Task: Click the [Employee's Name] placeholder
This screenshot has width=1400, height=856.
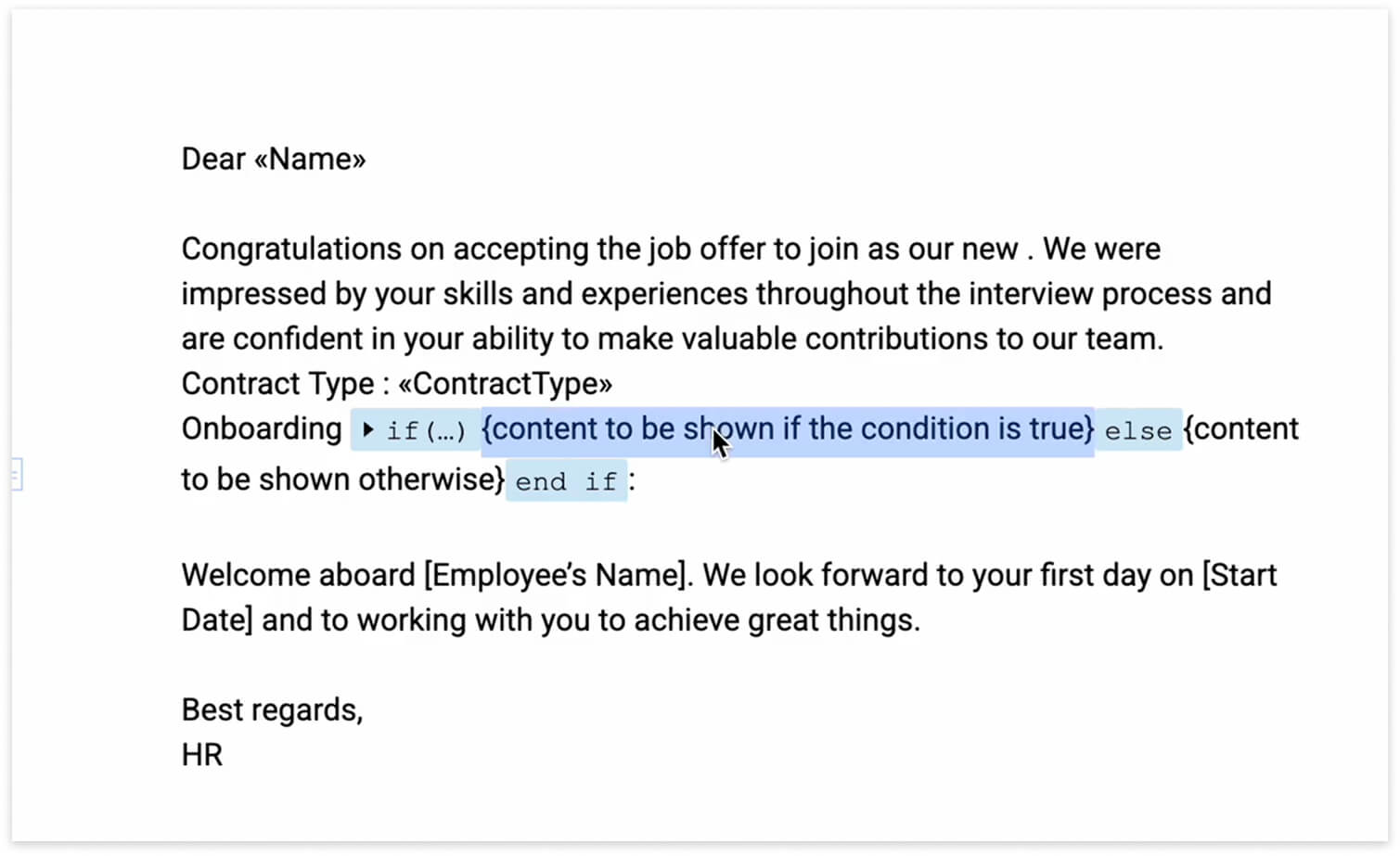Action: click(559, 575)
